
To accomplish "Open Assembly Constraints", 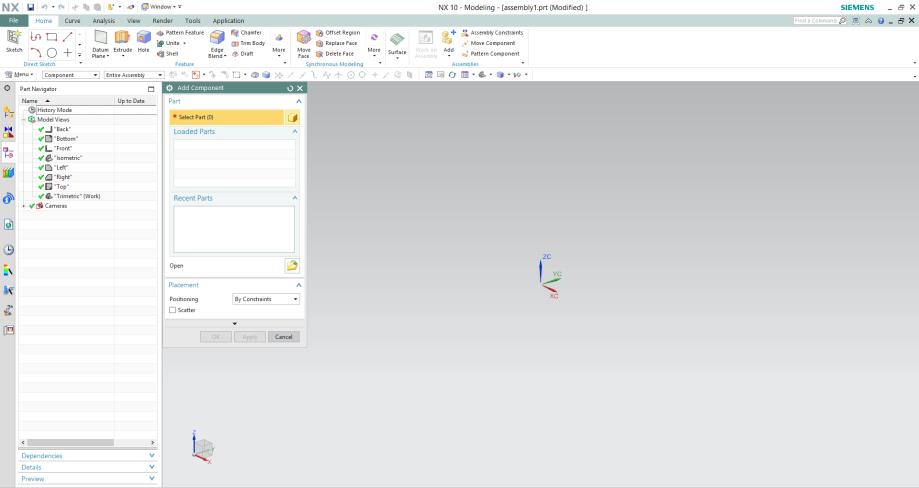I will click(492, 33).
